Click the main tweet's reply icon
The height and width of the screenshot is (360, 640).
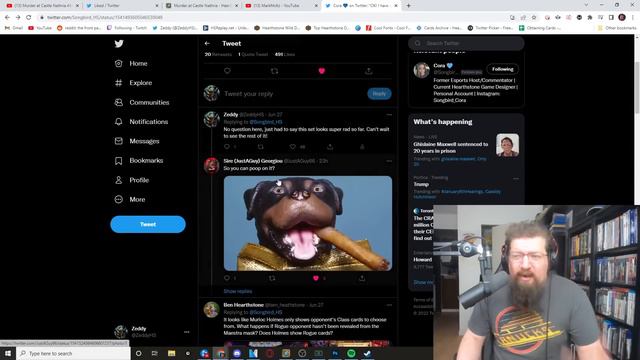(x=227, y=71)
